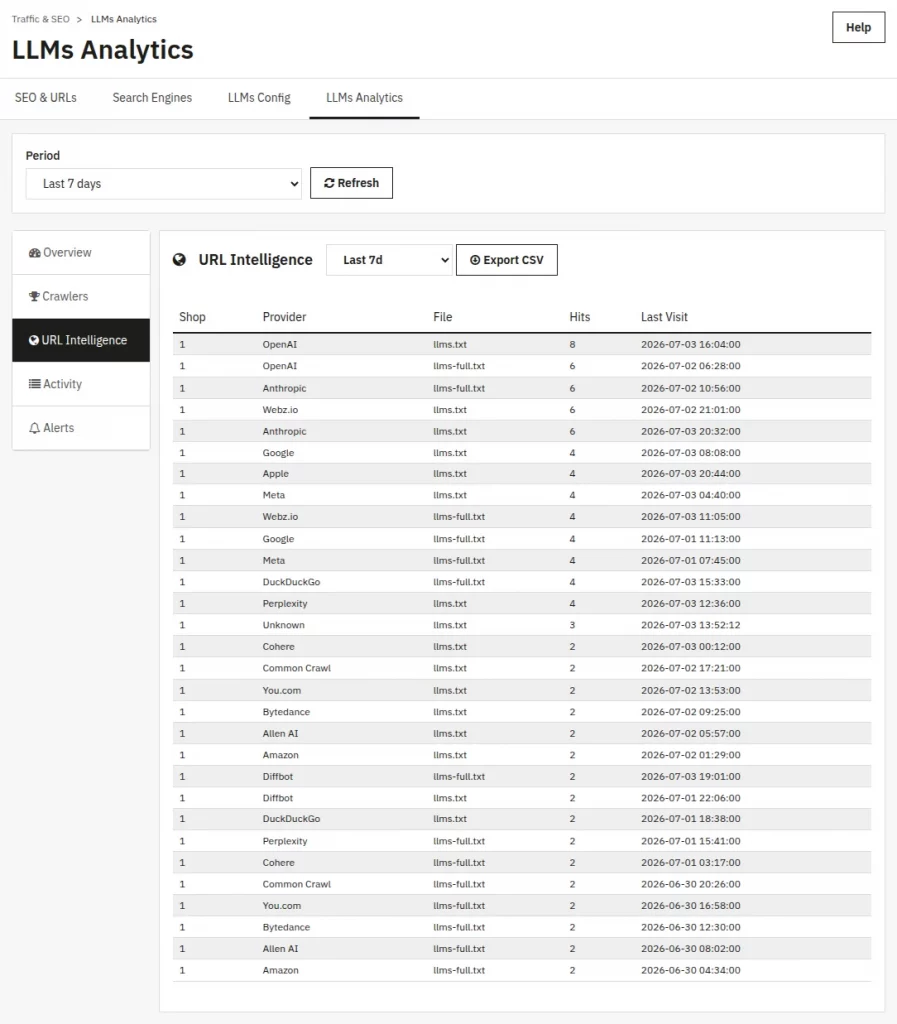Click timestamp 2026-07-01 11:13:00
Viewport: 897px width, 1024px height.
tap(691, 539)
